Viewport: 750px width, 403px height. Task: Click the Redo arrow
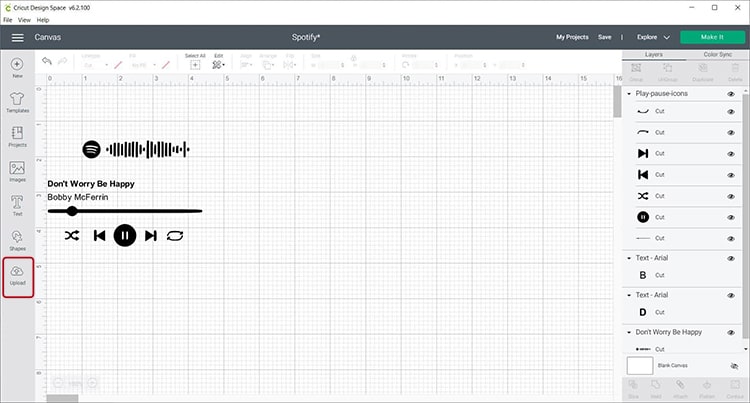(63, 61)
